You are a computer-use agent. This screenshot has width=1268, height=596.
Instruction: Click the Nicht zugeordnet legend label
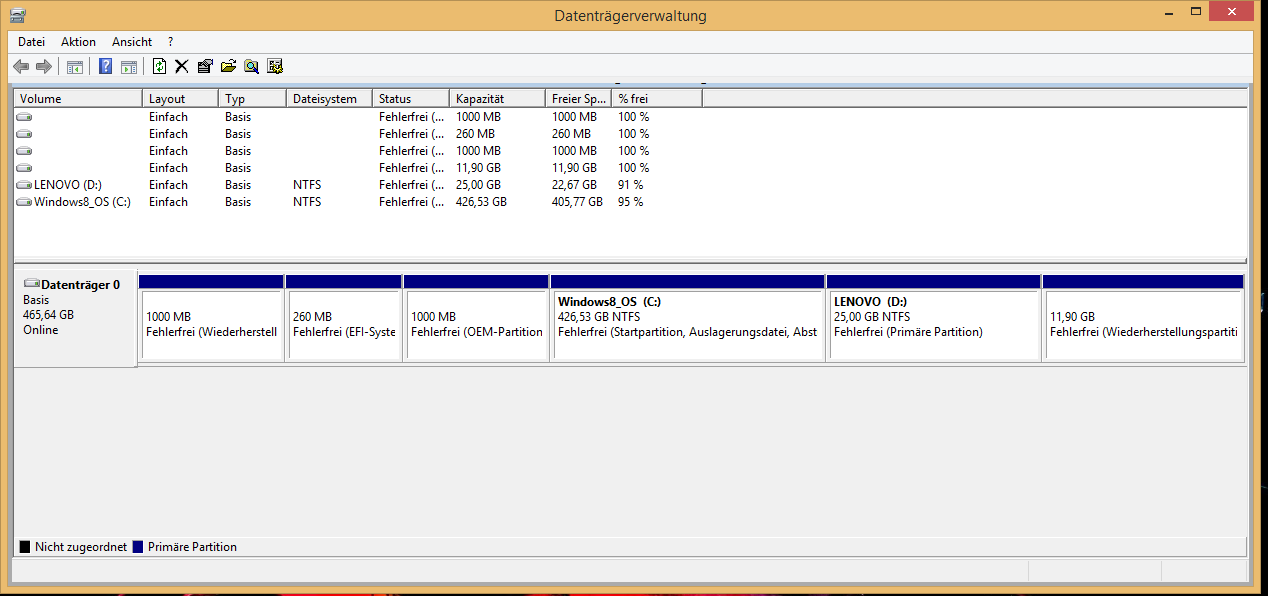(x=80, y=547)
